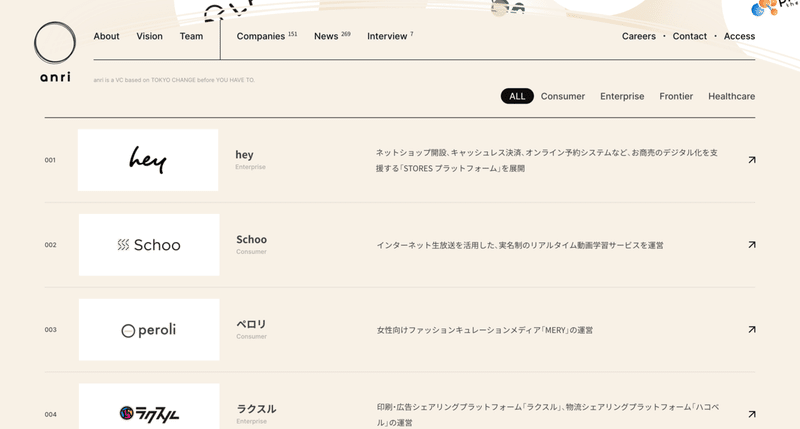Open arrow icon for ペロリ row
The width and height of the screenshot is (800, 429).
click(752, 329)
